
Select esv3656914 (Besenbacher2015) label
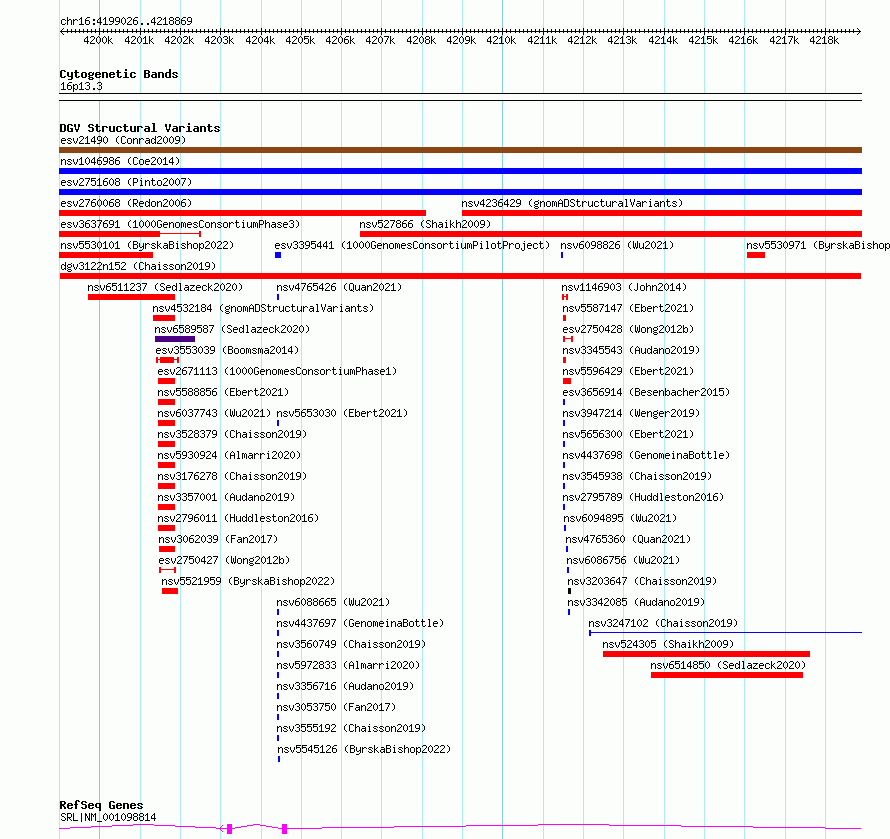tap(646, 392)
